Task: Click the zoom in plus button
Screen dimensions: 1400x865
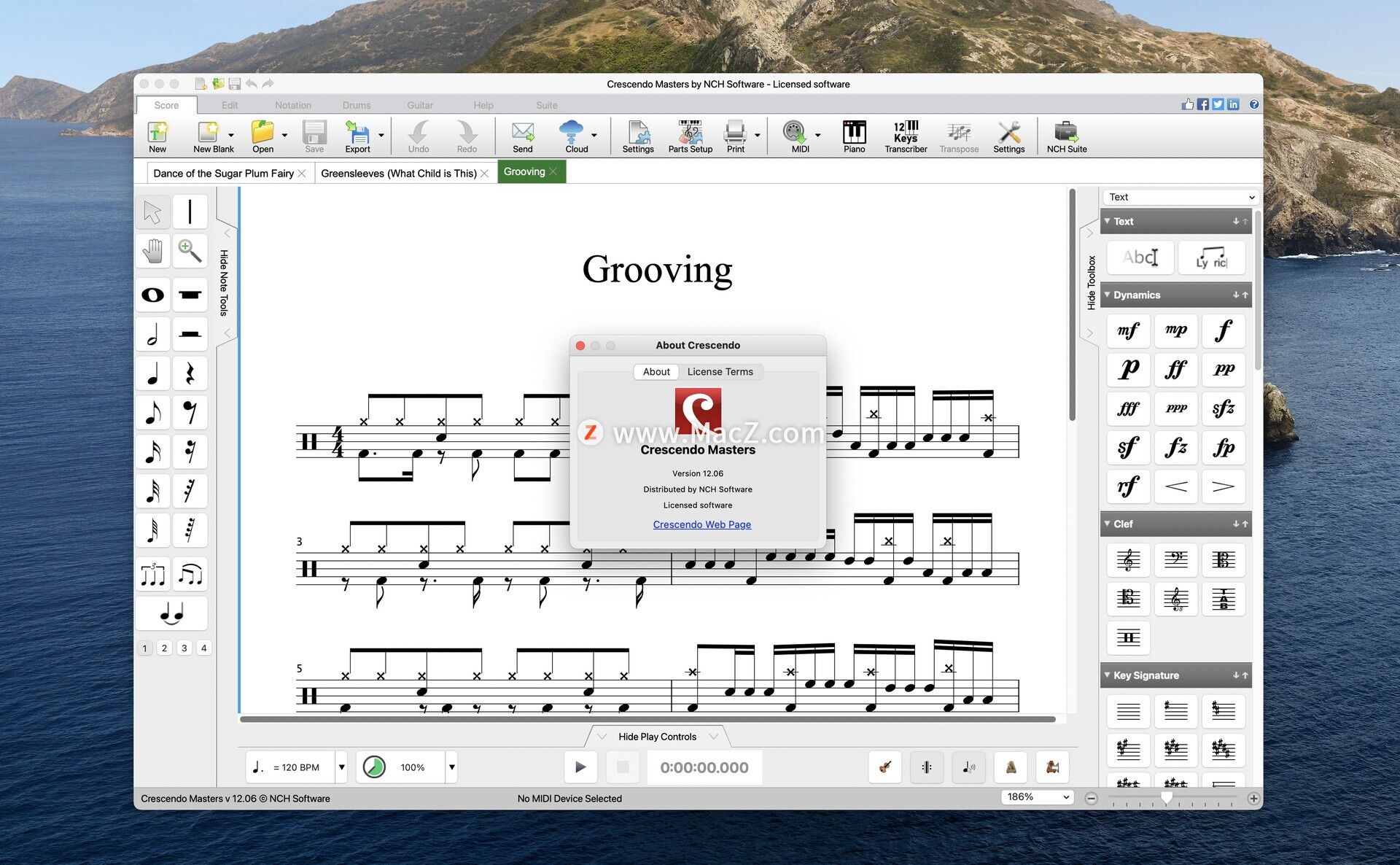Action: point(1253,799)
